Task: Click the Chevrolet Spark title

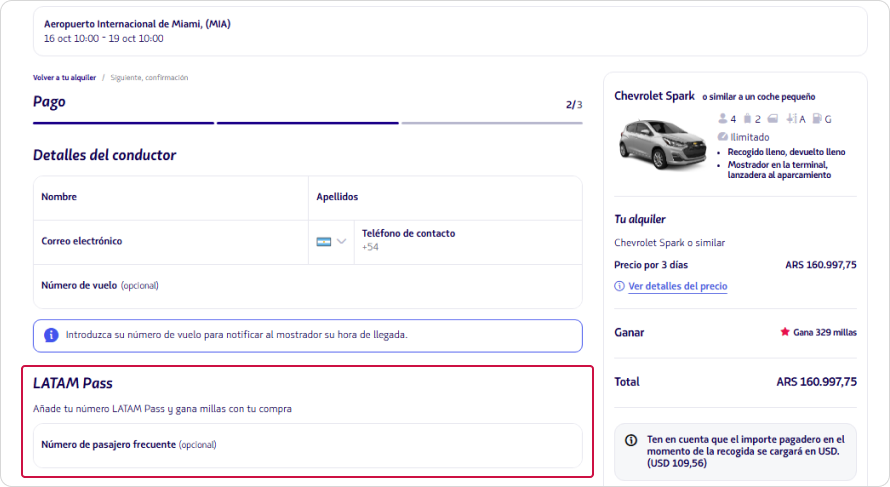Action: 654,96
